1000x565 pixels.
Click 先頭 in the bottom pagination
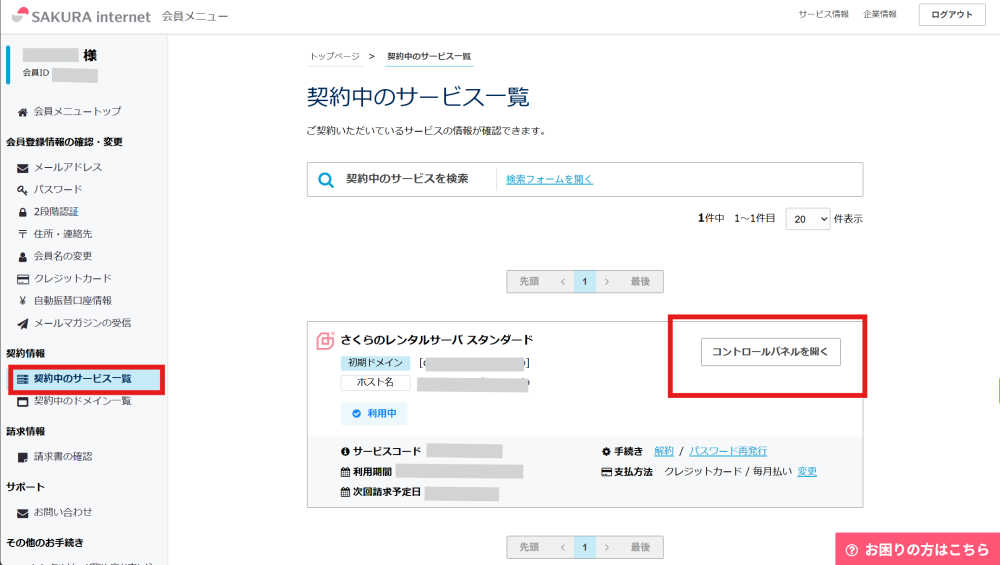(529, 547)
